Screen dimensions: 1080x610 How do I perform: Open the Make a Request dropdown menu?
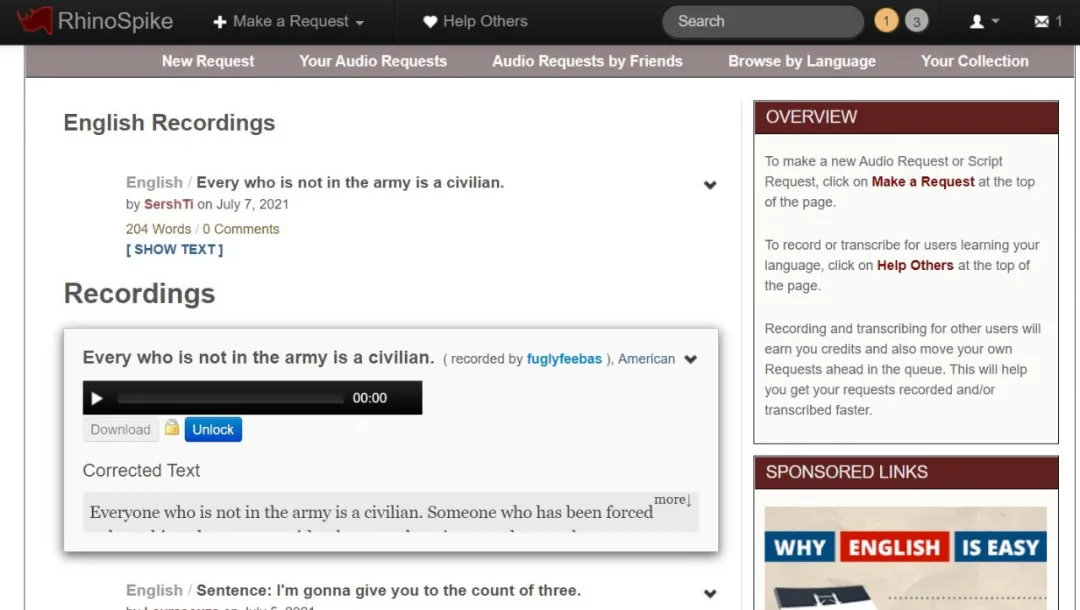click(289, 21)
